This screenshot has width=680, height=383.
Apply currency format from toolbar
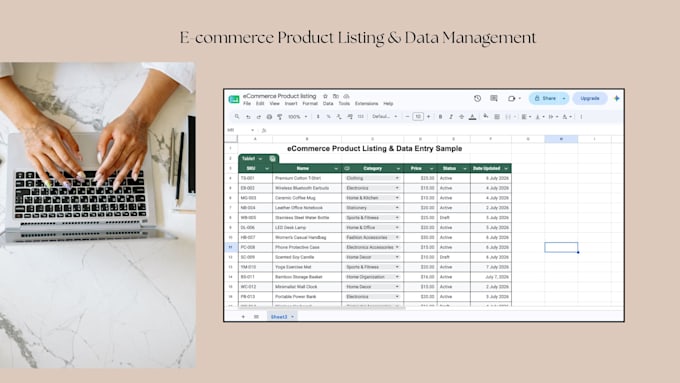point(318,117)
